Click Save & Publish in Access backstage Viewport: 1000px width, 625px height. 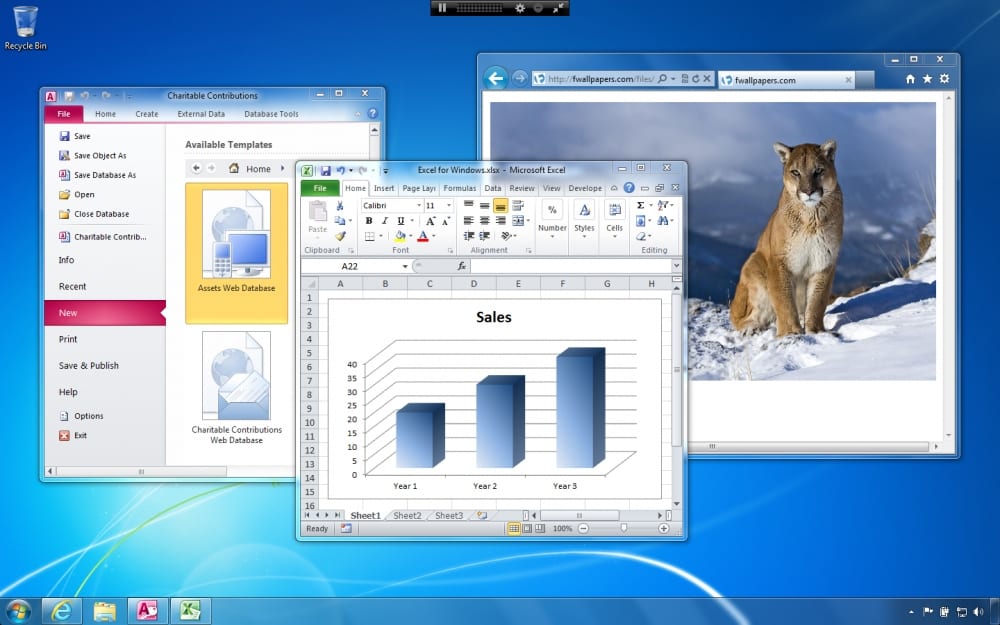coord(89,365)
